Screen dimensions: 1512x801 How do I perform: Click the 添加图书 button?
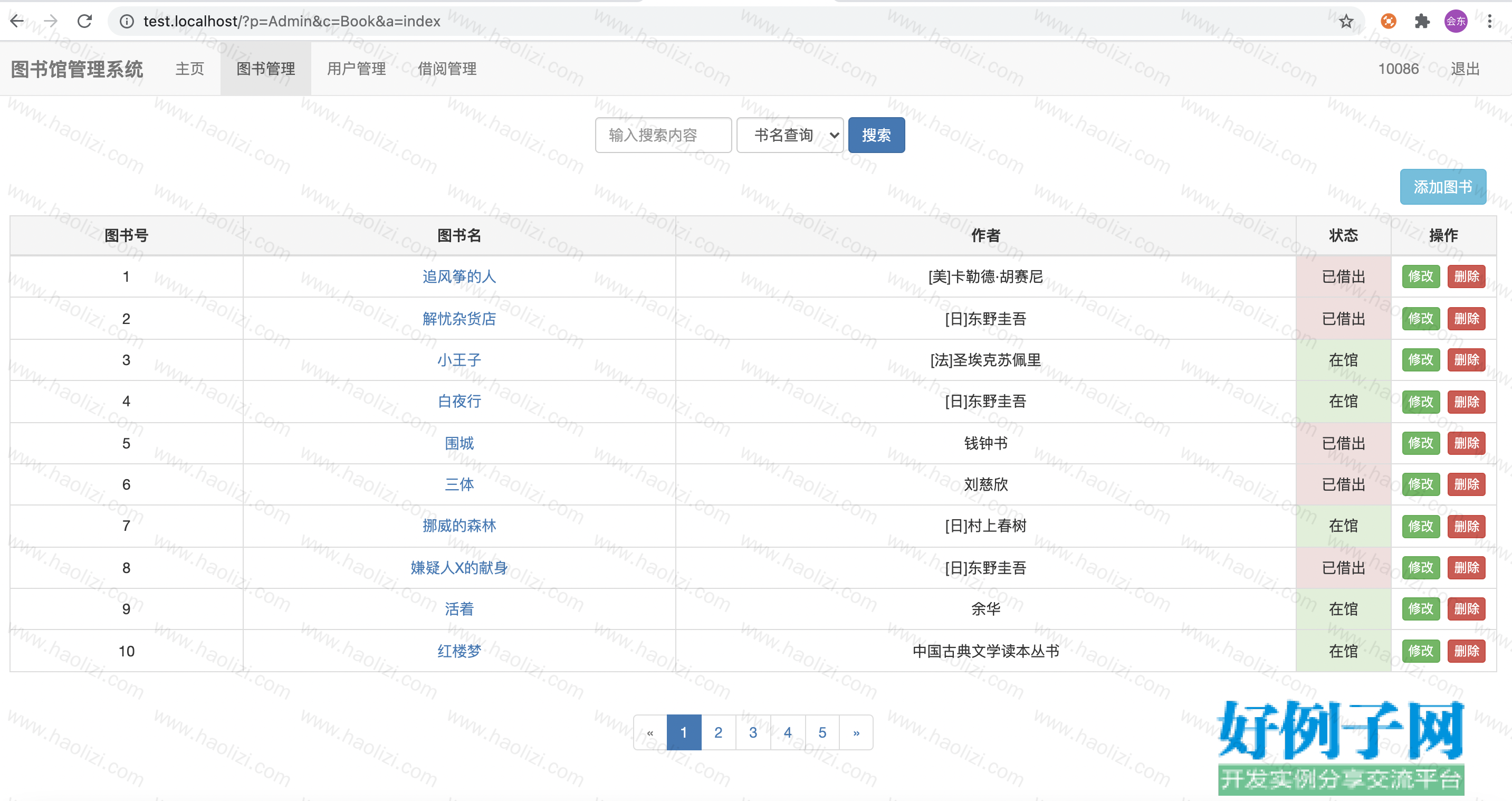pos(1443,187)
